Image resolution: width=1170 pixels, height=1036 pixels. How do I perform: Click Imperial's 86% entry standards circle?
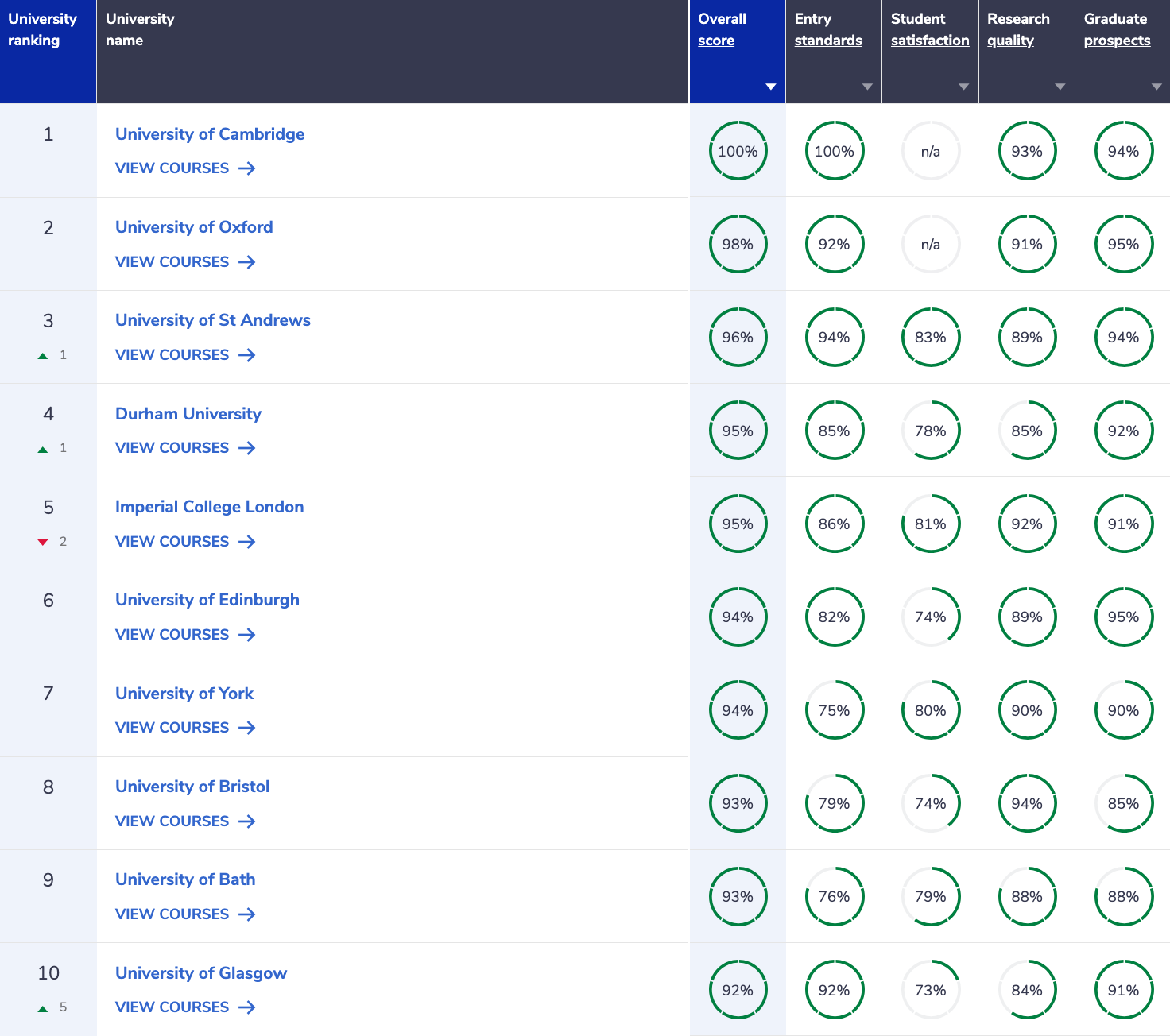tap(835, 524)
